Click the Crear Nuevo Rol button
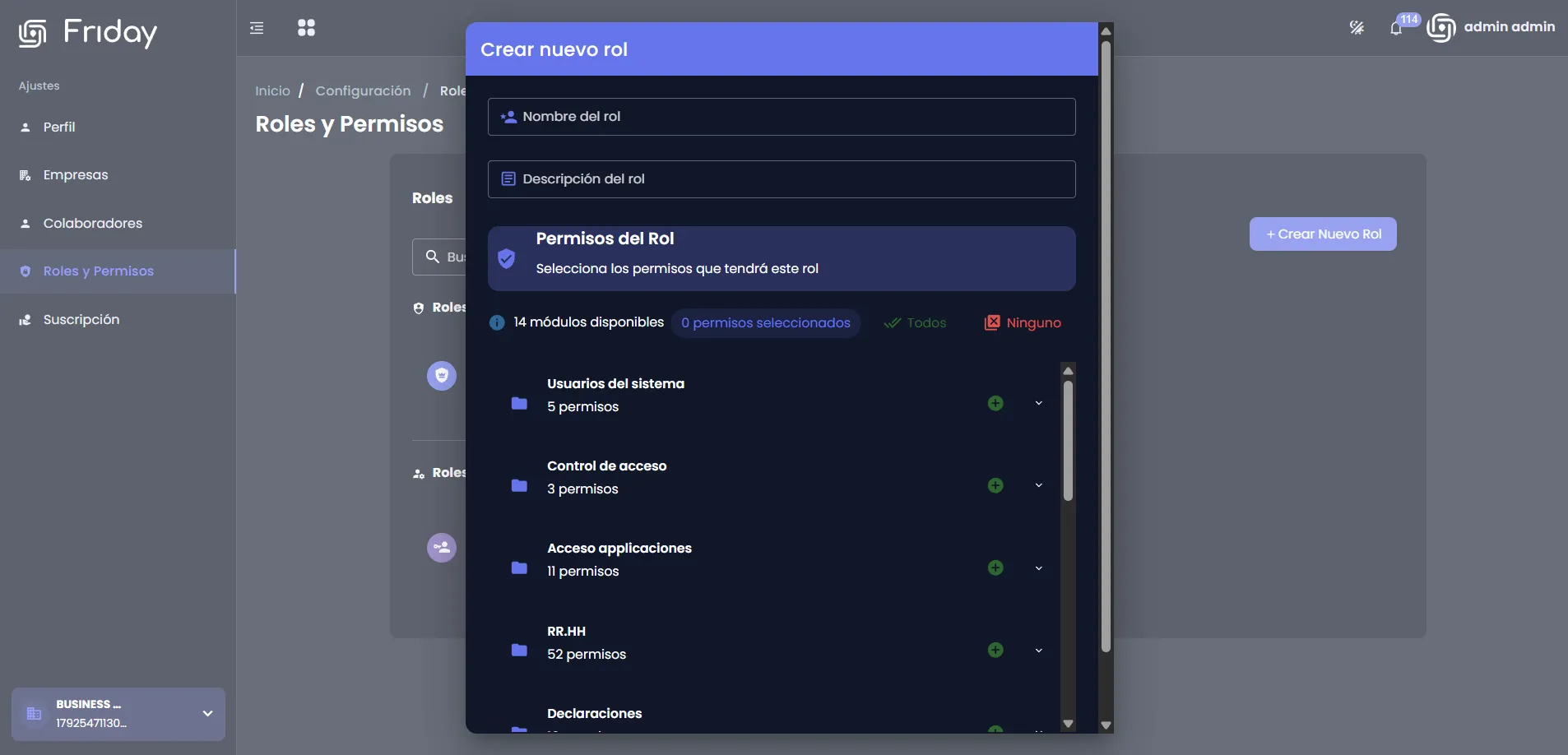 point(1323,234)
